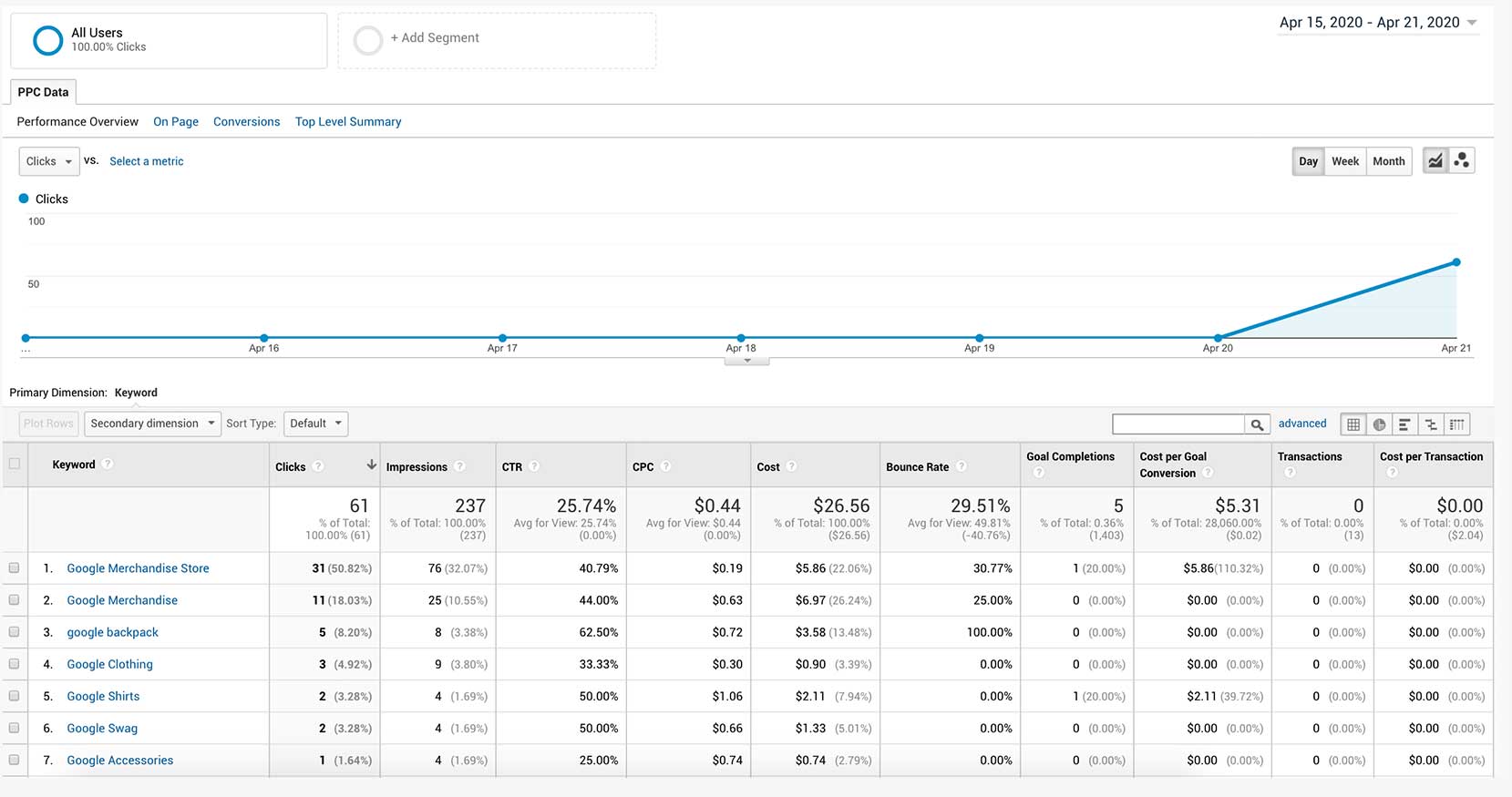The height and width of the screenshot is (797, 1512).
Task: Click the search magnifier button
Action: (x=1257, y=424)
